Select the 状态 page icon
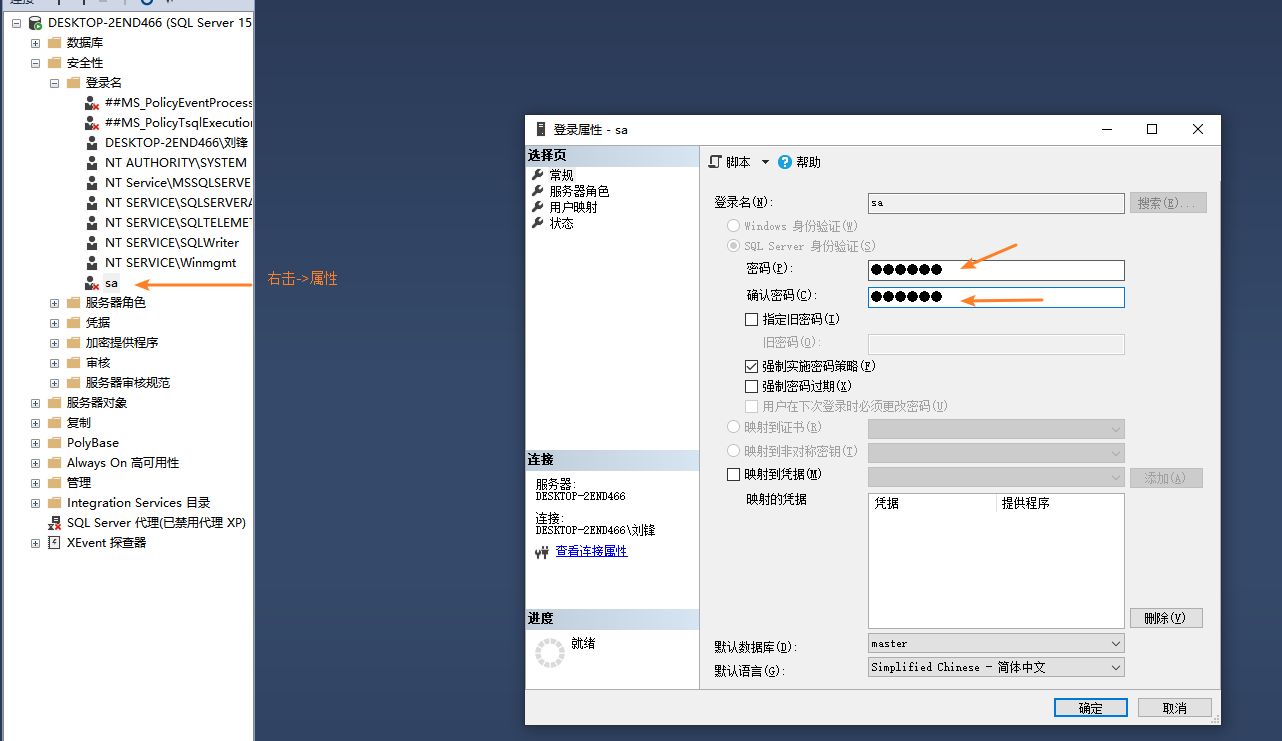This screenshot has height=741, width=1282. pos(538,222)
